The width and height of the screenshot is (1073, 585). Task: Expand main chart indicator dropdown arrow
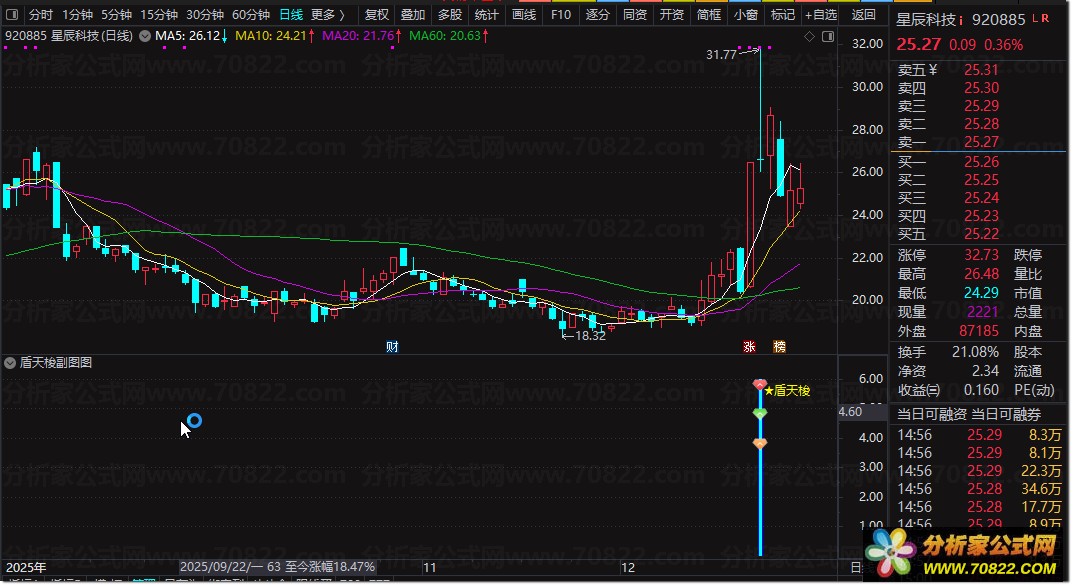145,36
